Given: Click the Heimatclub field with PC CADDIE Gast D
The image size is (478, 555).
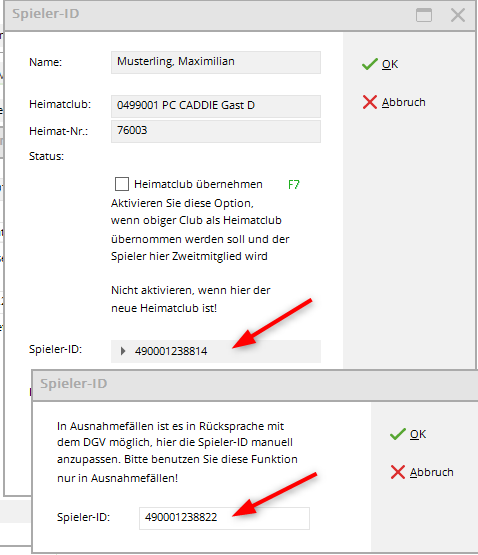Looking at the screenshot, I should [216, 106].
